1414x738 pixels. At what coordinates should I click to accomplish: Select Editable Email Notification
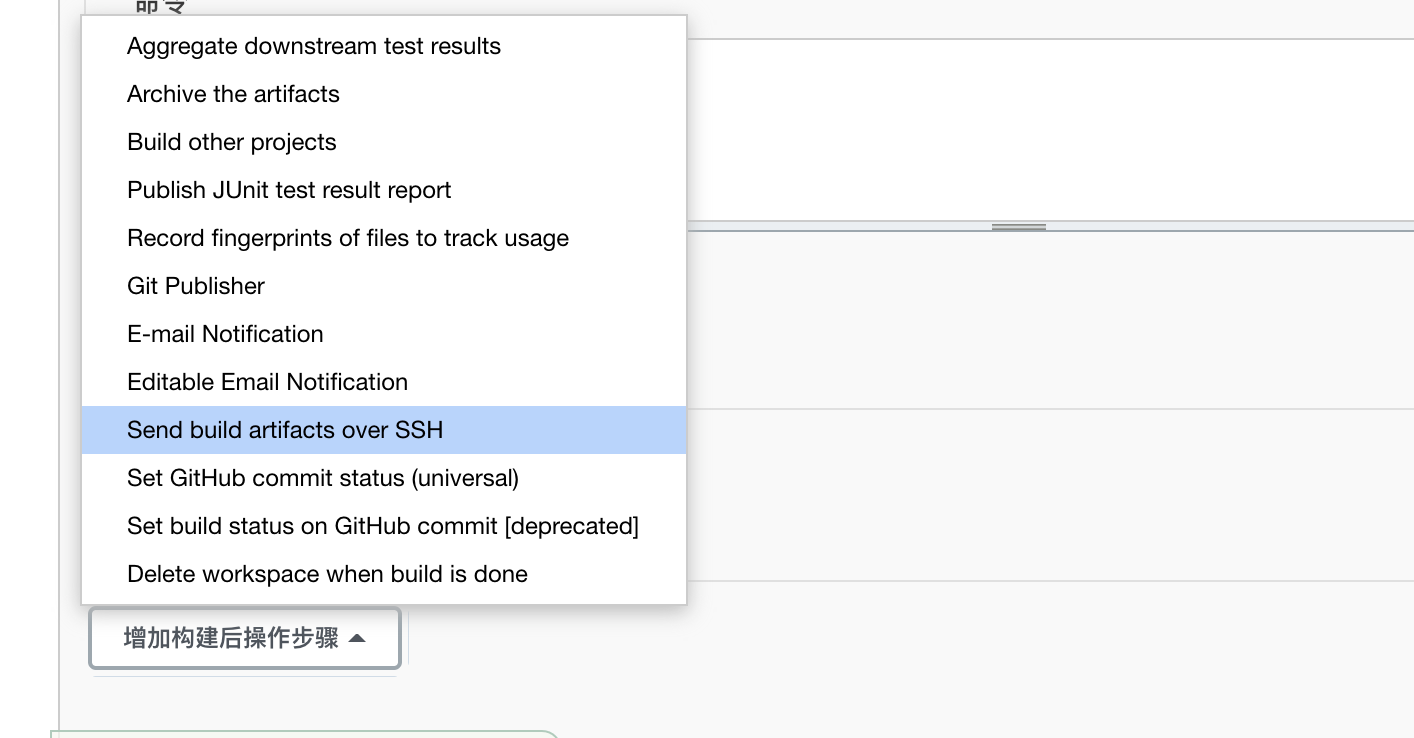coord(267,382)
